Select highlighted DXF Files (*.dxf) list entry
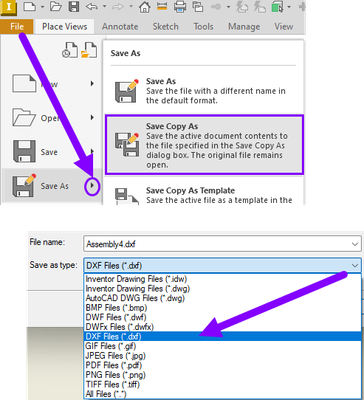The height and width of the screenshot is (400, 364). click(223, 337)
